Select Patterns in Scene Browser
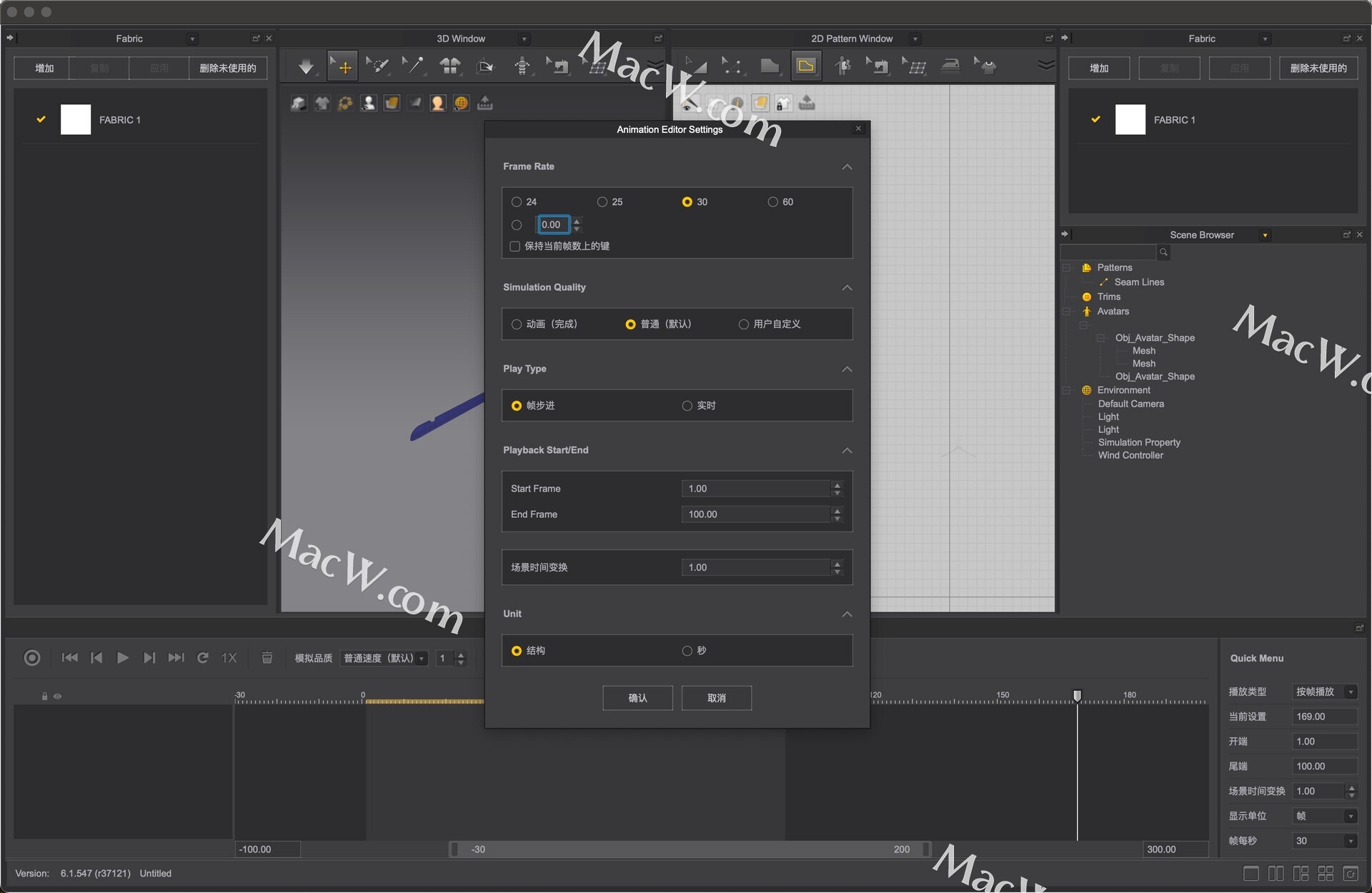The height and width of the screenshot is (893, 1372). (1114, 268)
